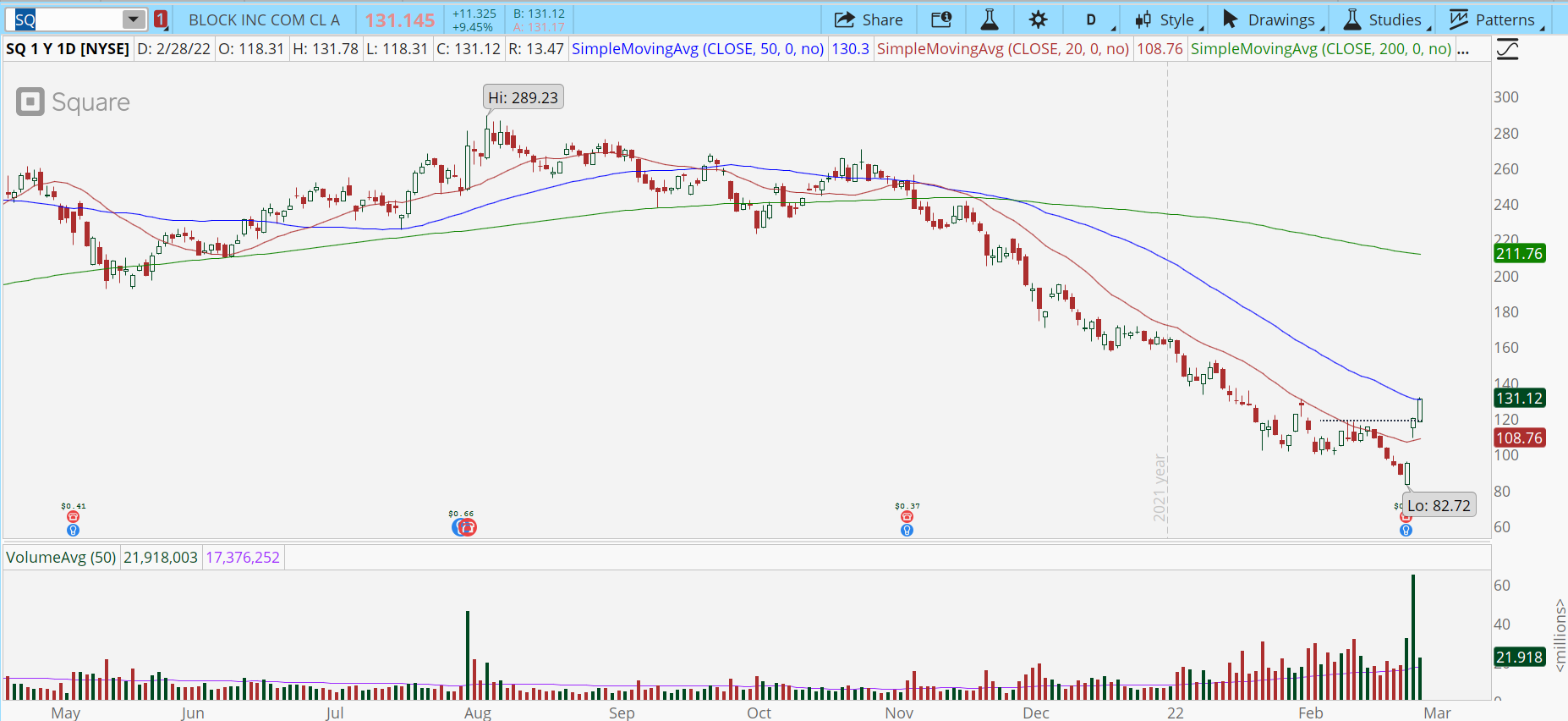Viewport: 1568px width, 721px height.
Task: Open the Patterns menu
Action: 1495,19
